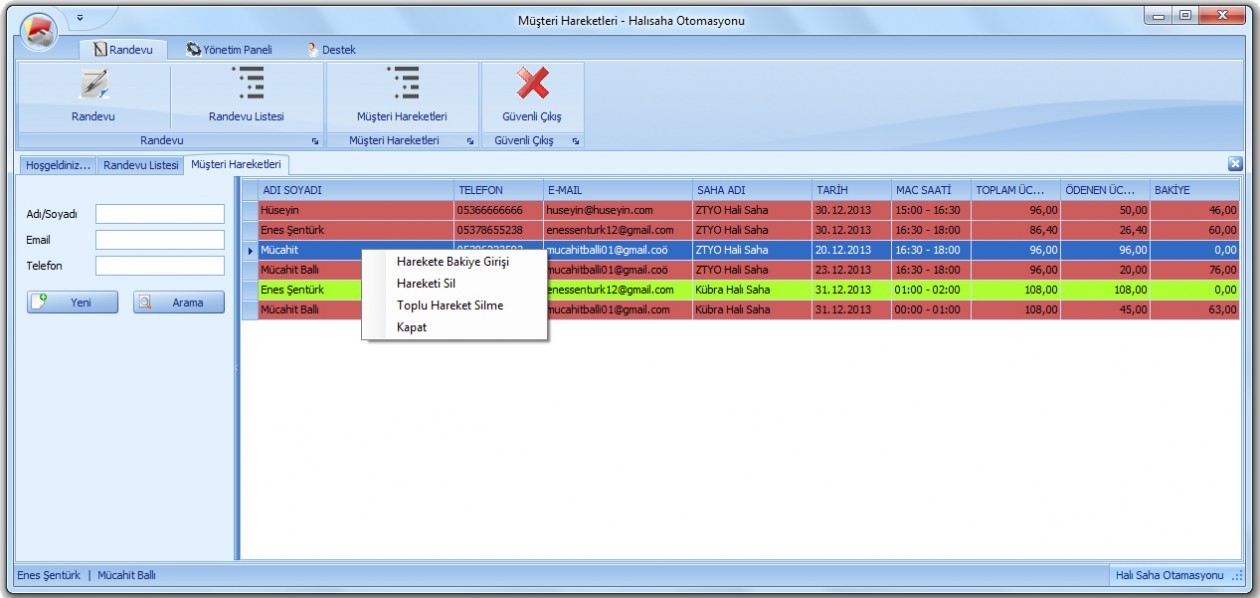The width and height of the screenshot is (1260, 598).
Task: Open Randevu Listesi list icon
Action: [246, 85]
